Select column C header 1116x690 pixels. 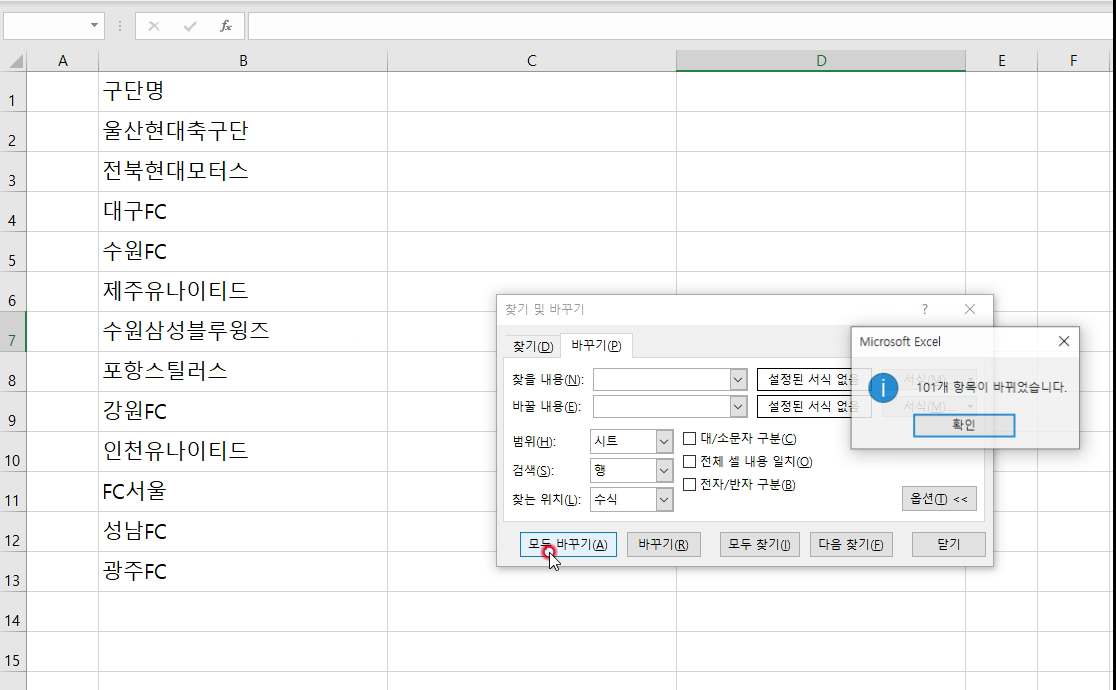[532, 61]
